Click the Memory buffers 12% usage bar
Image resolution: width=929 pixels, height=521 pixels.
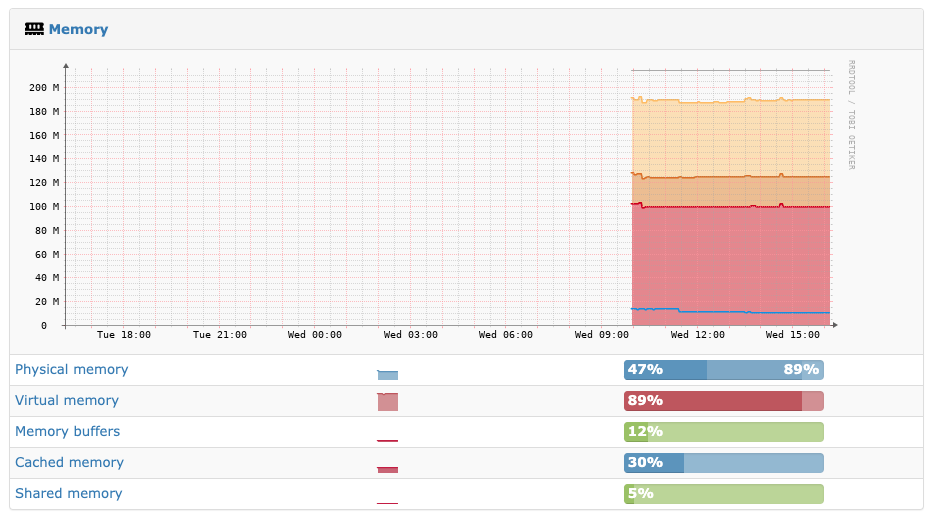[x=723, y=431]
